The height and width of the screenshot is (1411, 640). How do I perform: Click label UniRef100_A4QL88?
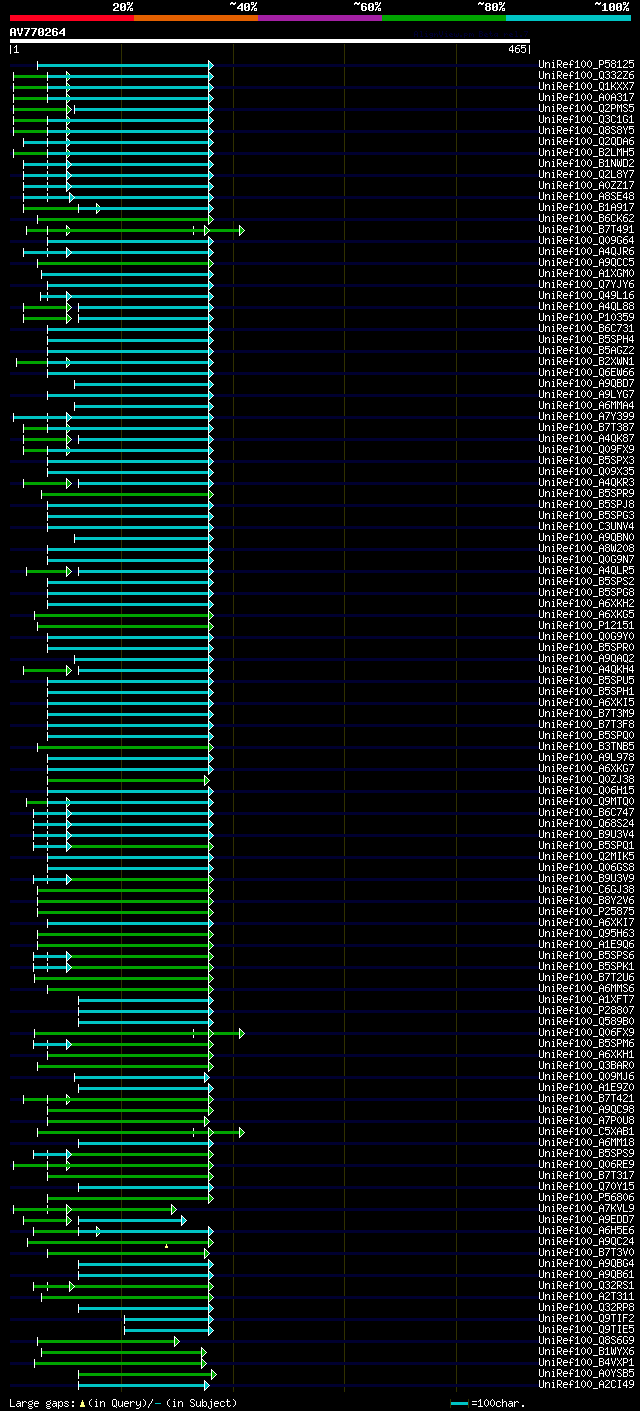[586, 307]
